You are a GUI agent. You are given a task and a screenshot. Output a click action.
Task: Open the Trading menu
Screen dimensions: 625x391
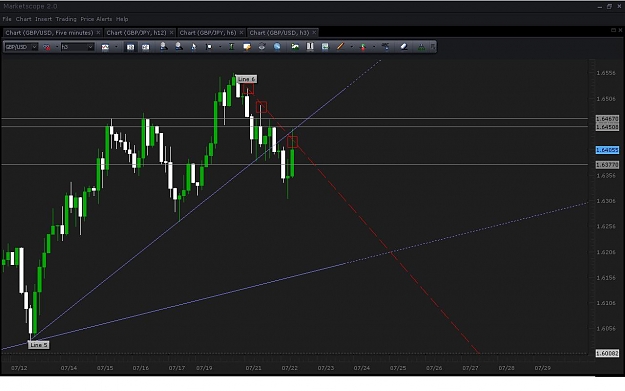pyautogui.click(x=66, y=19)
